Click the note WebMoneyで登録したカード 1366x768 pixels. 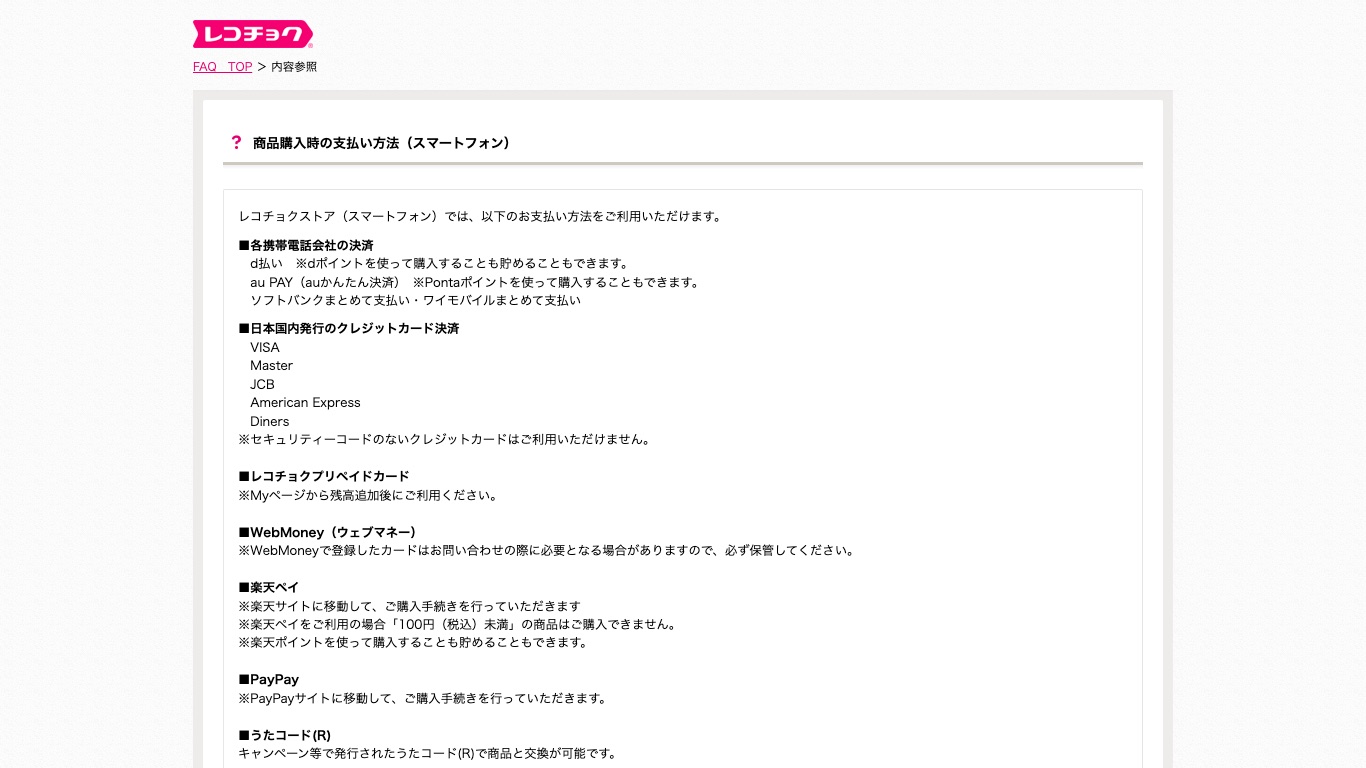(546, 550)
